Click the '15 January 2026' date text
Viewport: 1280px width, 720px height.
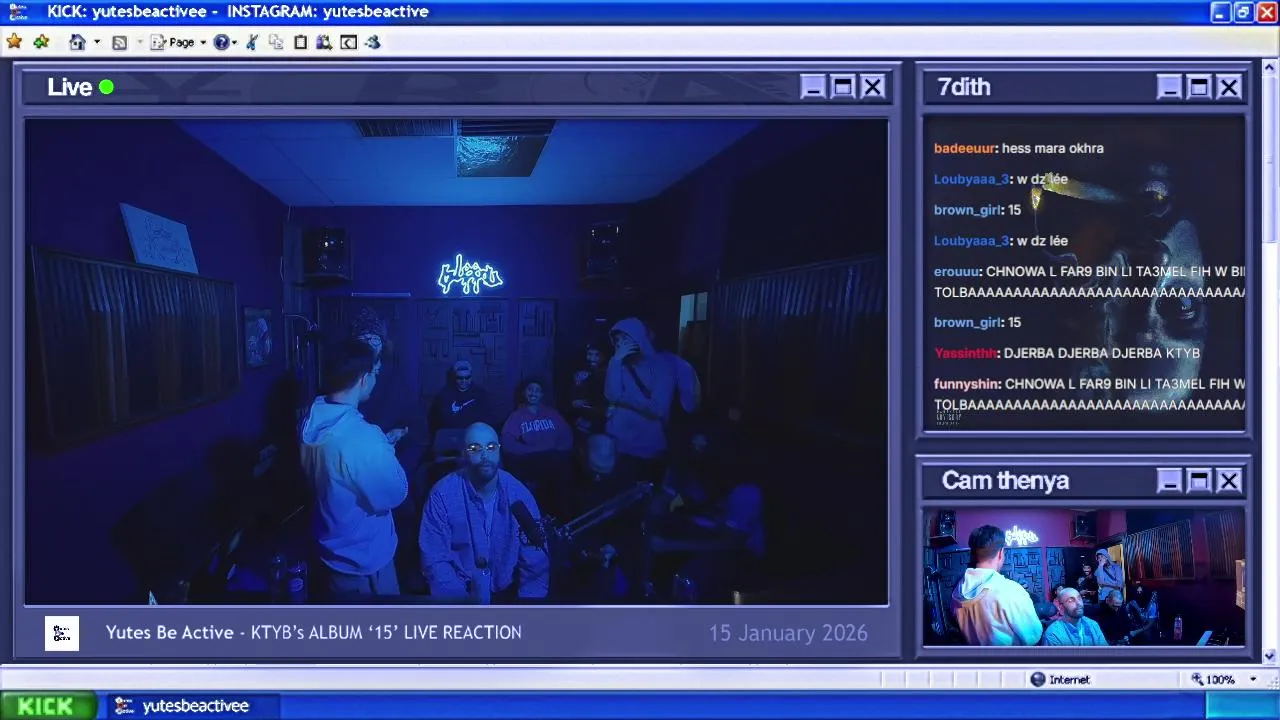pyautogui.click(x=788, y=633)
